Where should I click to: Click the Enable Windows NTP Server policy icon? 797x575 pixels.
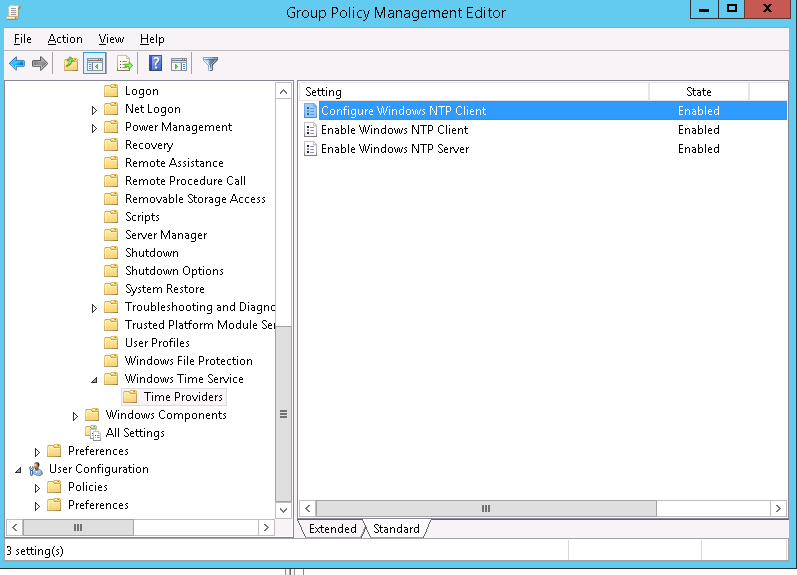pyautogui.click(x=310, y=148)
